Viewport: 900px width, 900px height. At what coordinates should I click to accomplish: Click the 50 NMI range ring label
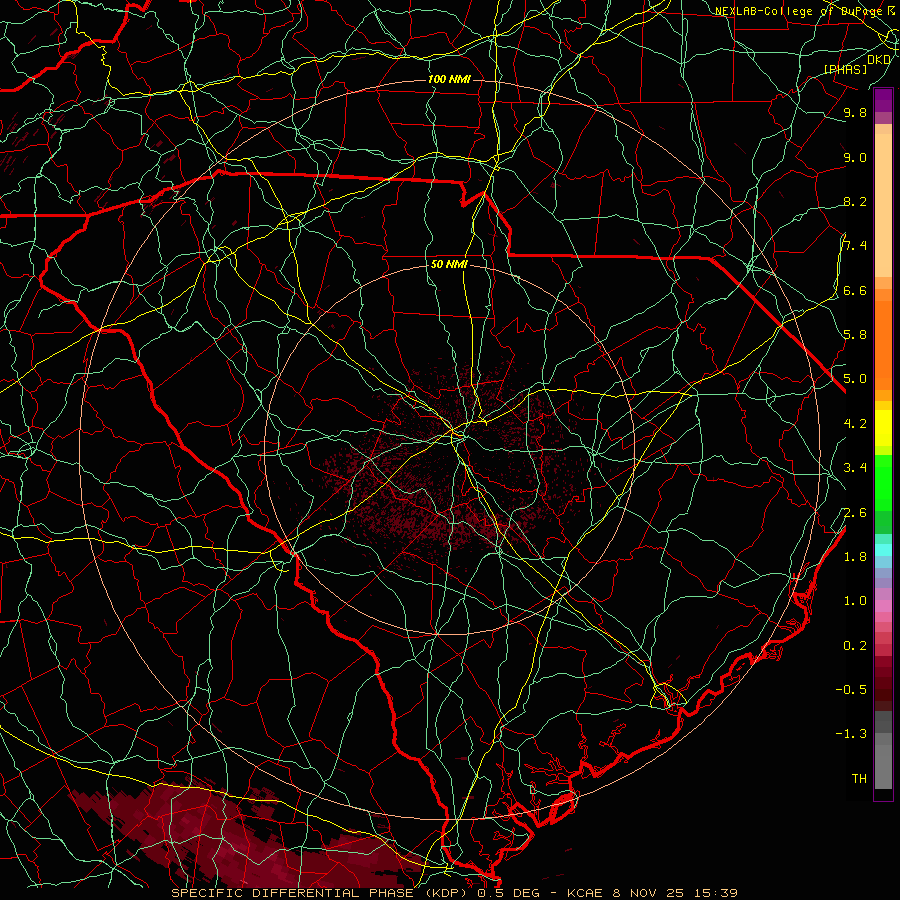tap(449, 264)
